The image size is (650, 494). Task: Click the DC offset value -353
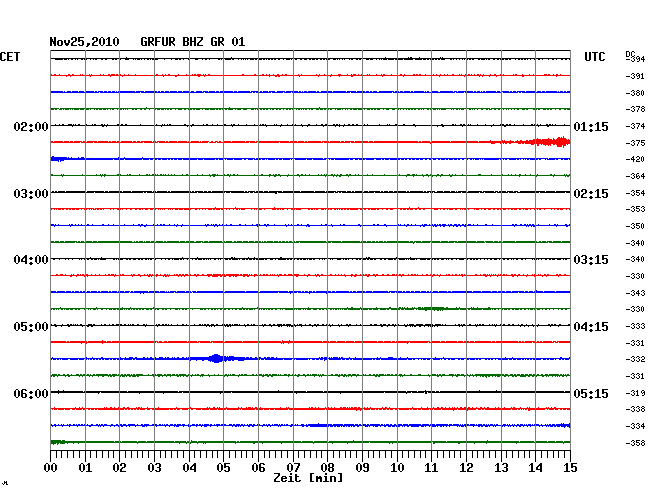(x=635, y=210)
